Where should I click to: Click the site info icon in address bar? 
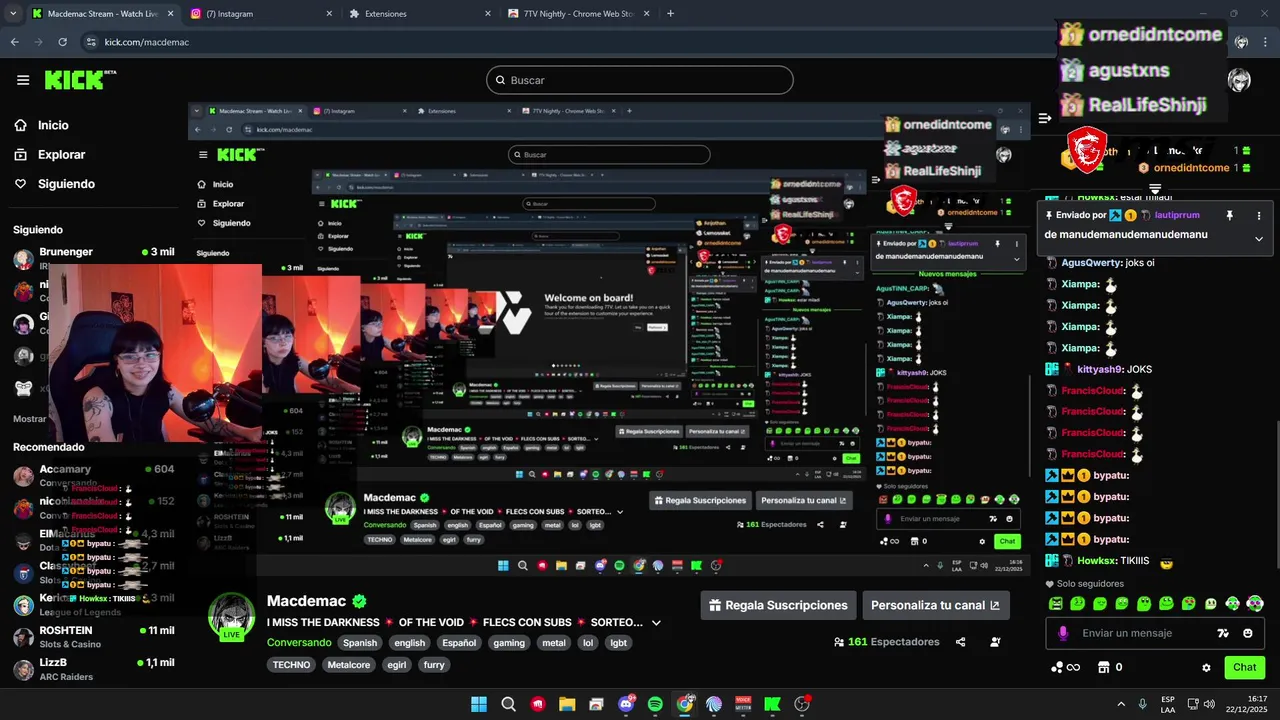(x=91, y=42)
